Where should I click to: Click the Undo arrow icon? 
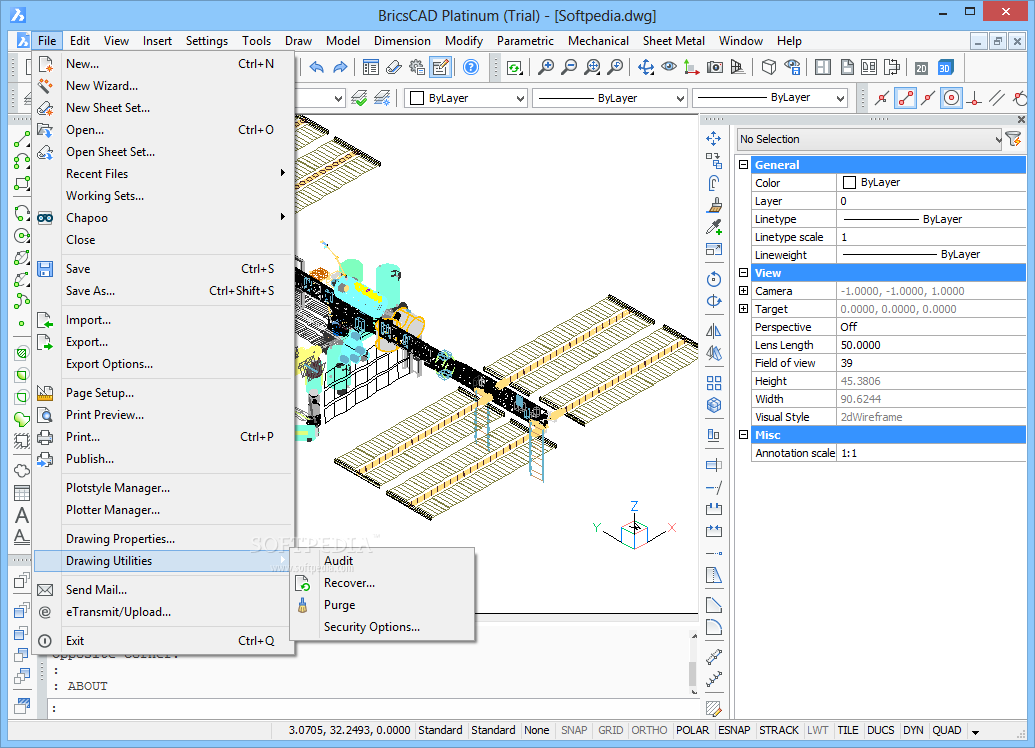(317, 67)
